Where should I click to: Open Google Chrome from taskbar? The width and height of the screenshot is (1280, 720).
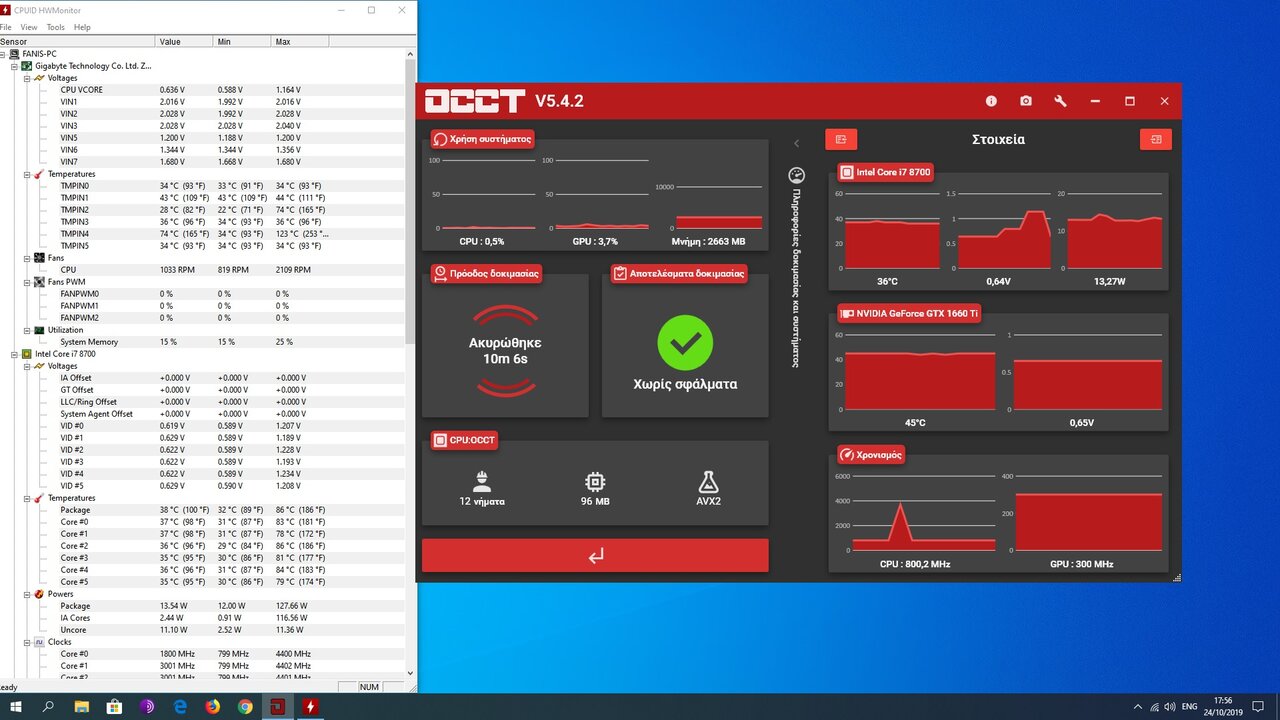[x=245, y=706]
